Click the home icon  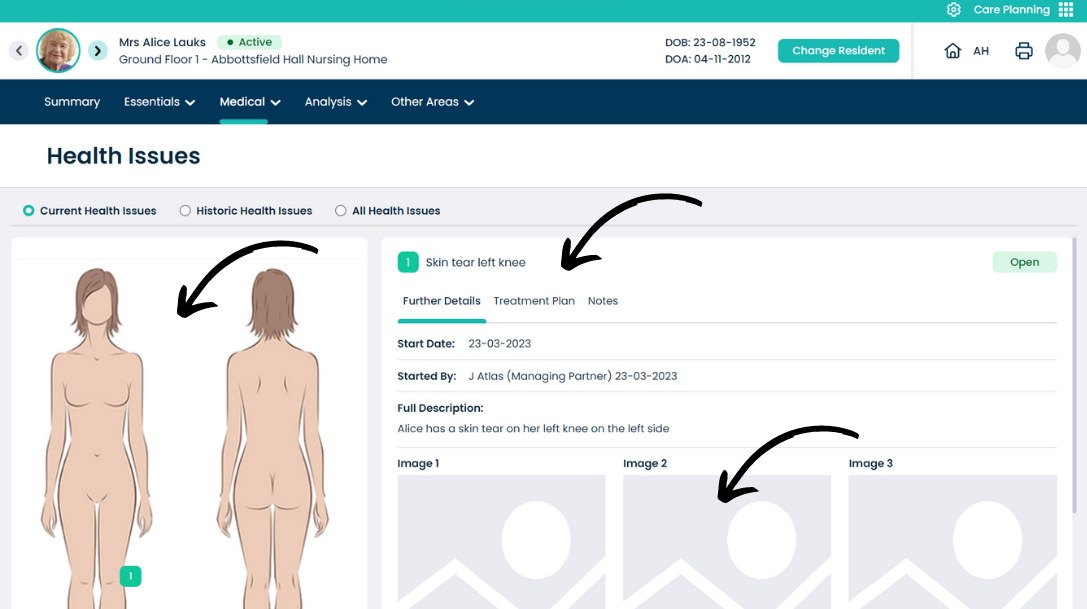953,51
